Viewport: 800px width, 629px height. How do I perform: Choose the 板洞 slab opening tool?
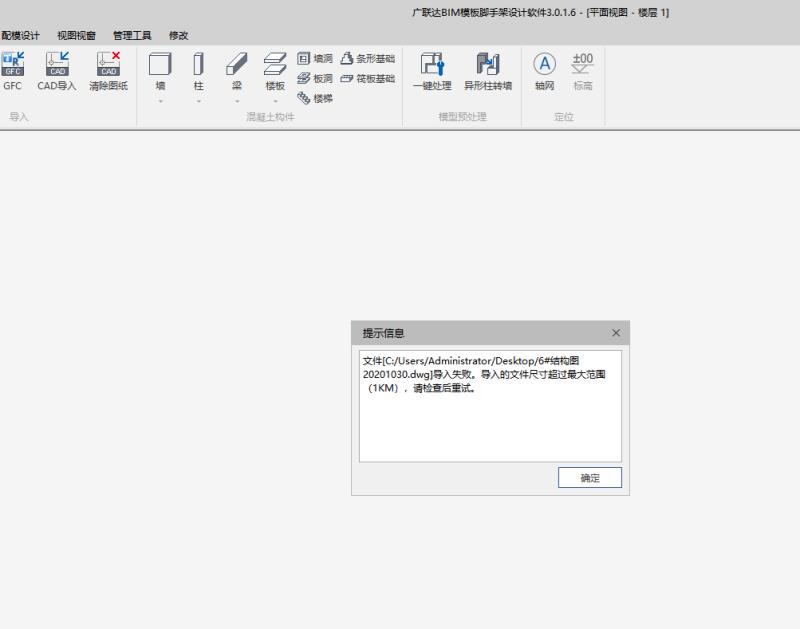(315, 79)
